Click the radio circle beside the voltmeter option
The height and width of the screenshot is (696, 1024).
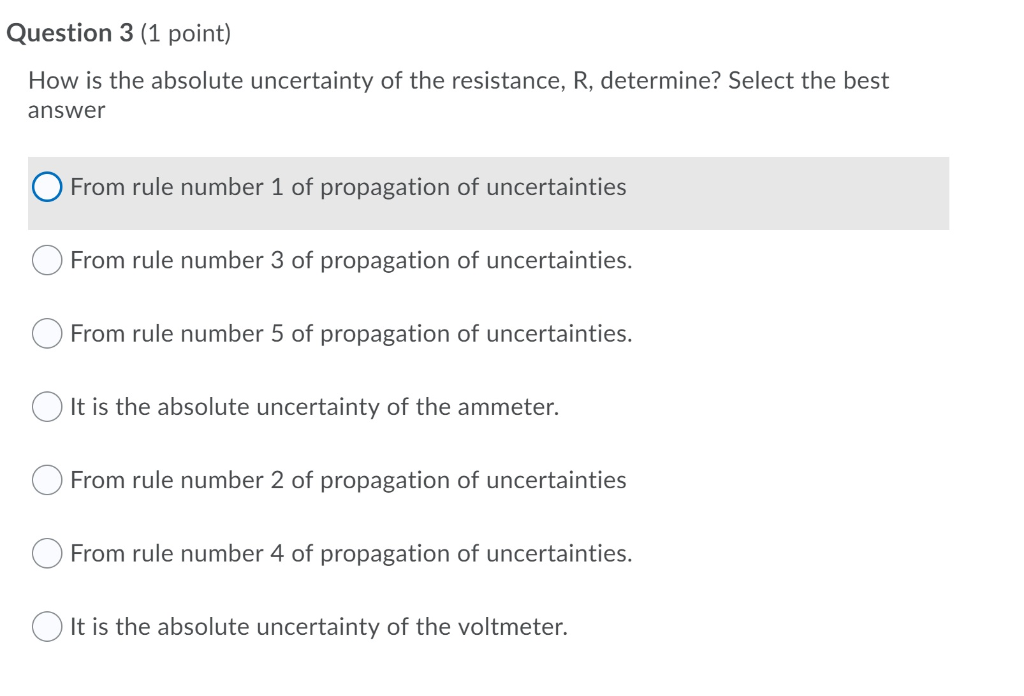[x=46, y=626]
